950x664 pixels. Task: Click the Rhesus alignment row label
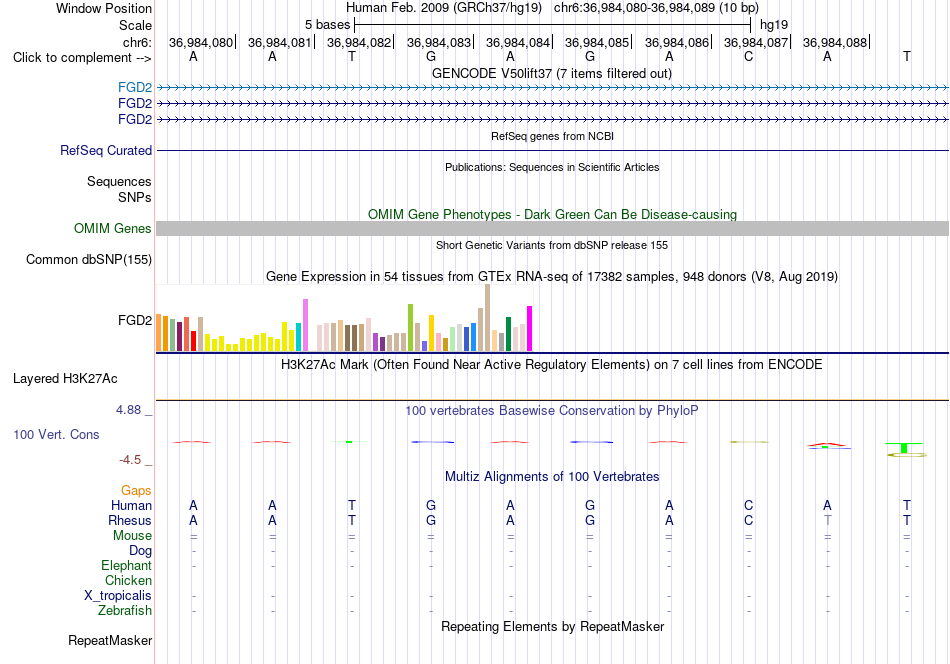point(130,520)
